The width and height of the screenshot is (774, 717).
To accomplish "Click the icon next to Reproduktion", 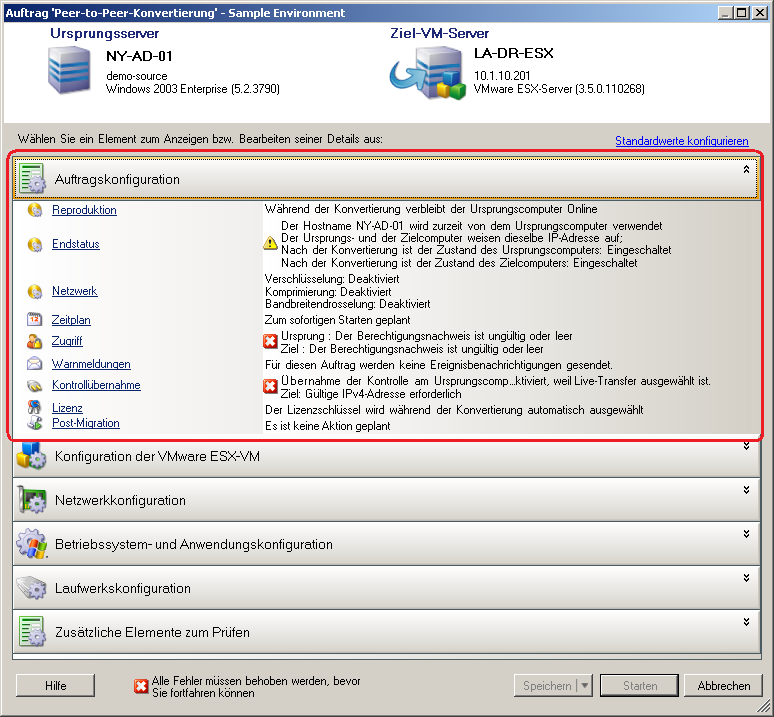I will point(35,210).
